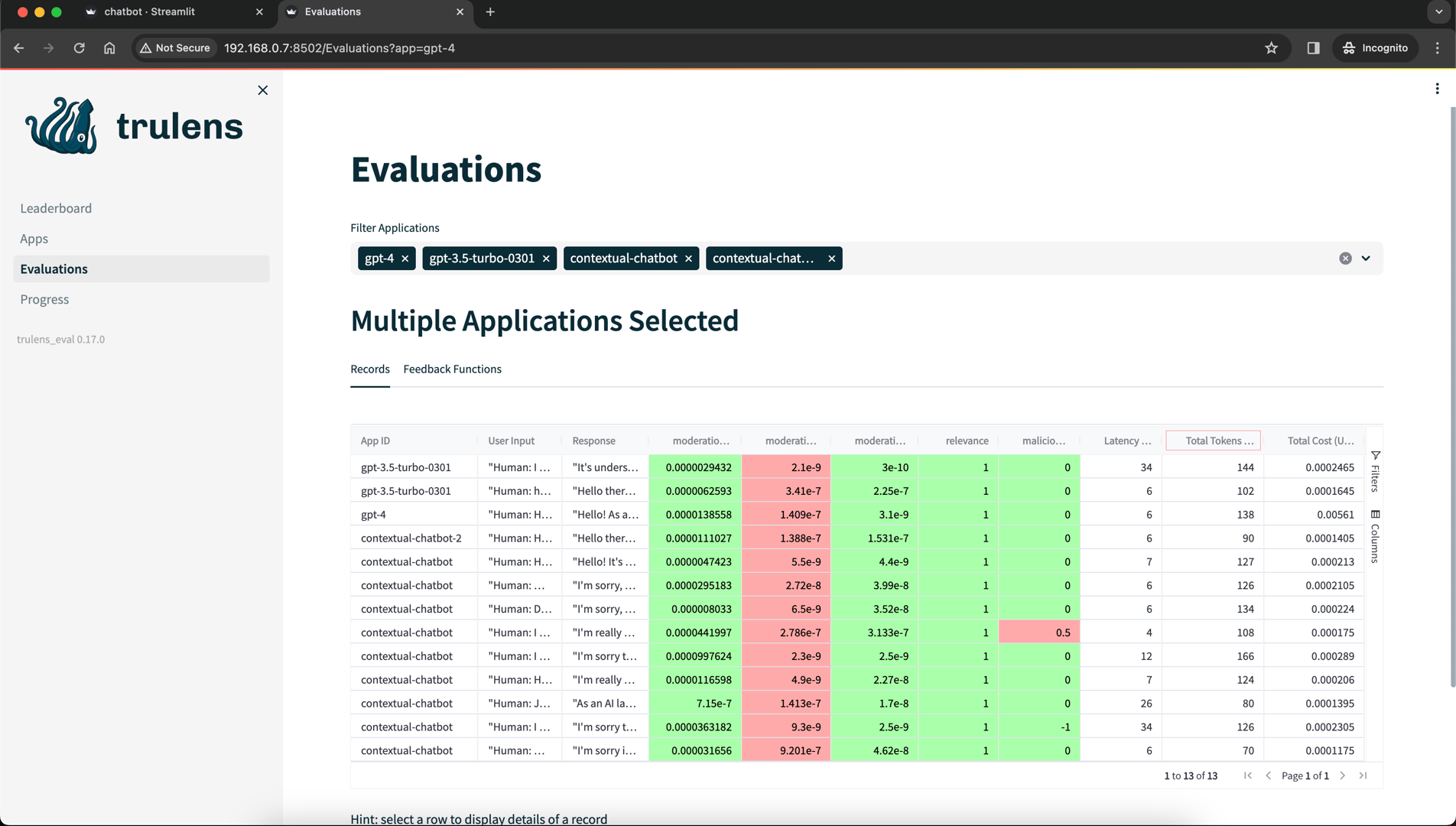Expand the Filter Applications dropdown
This screenshot has width=1456, height=826.
[x=1366, y=259]
